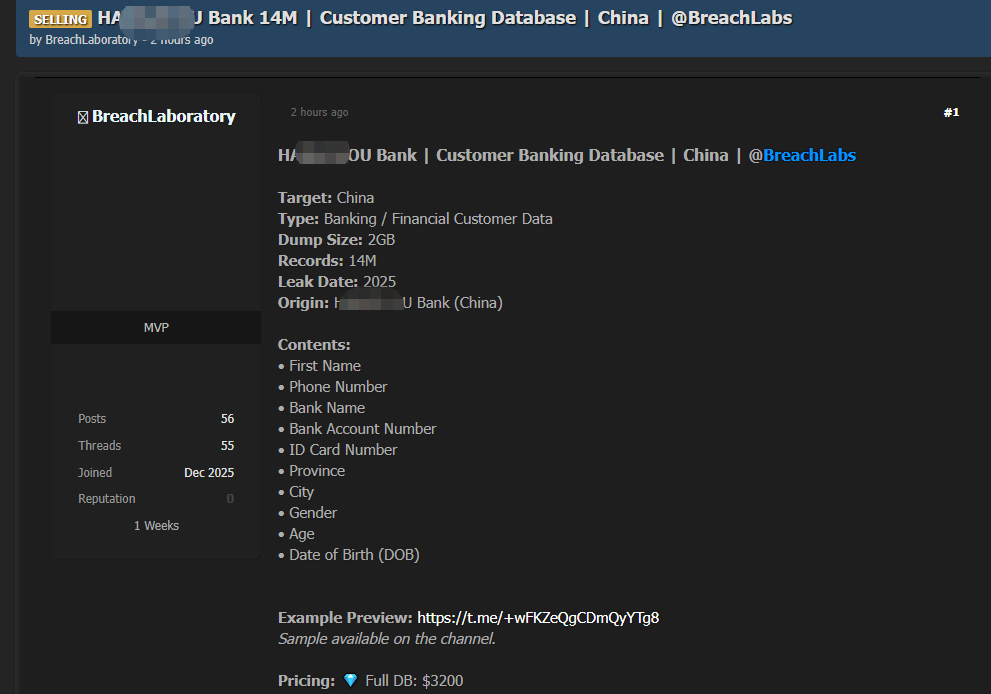Click the diamond icon next to Pricing
Screen dimensions: 991x694
click(x=350, y=681)
